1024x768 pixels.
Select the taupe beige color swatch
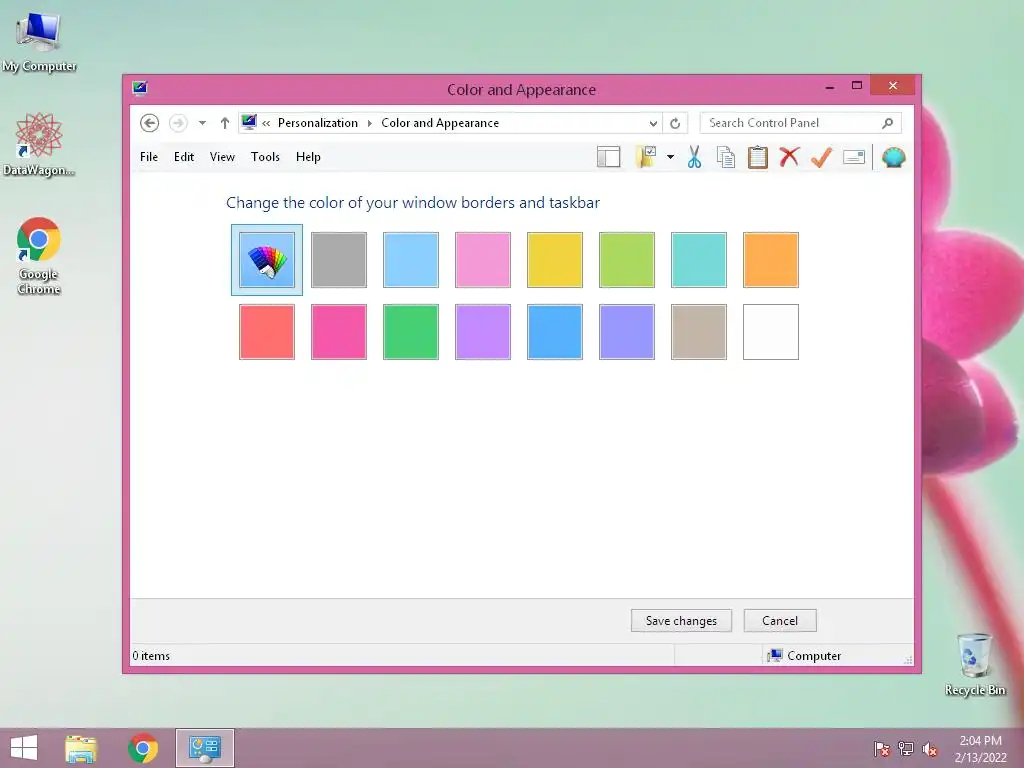[699, 332]
